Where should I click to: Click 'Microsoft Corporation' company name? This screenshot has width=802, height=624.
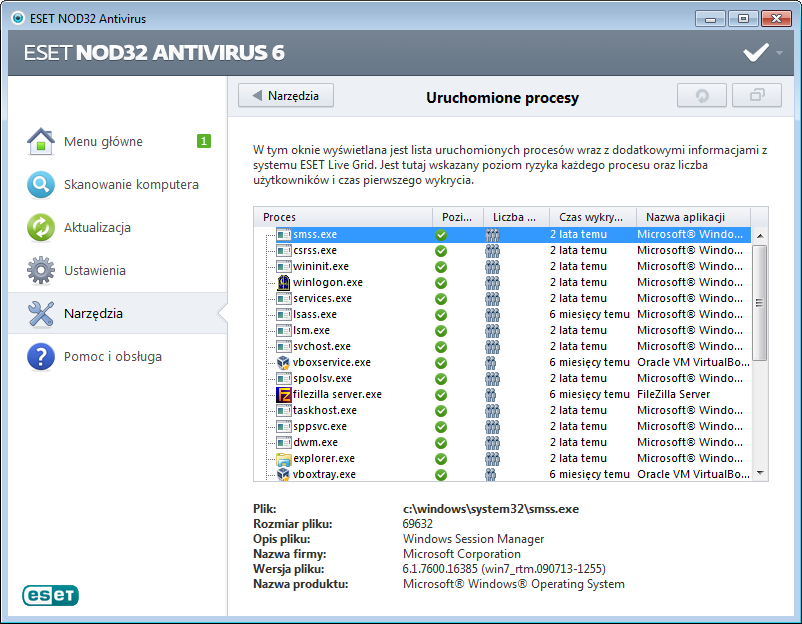coord(462,554)
